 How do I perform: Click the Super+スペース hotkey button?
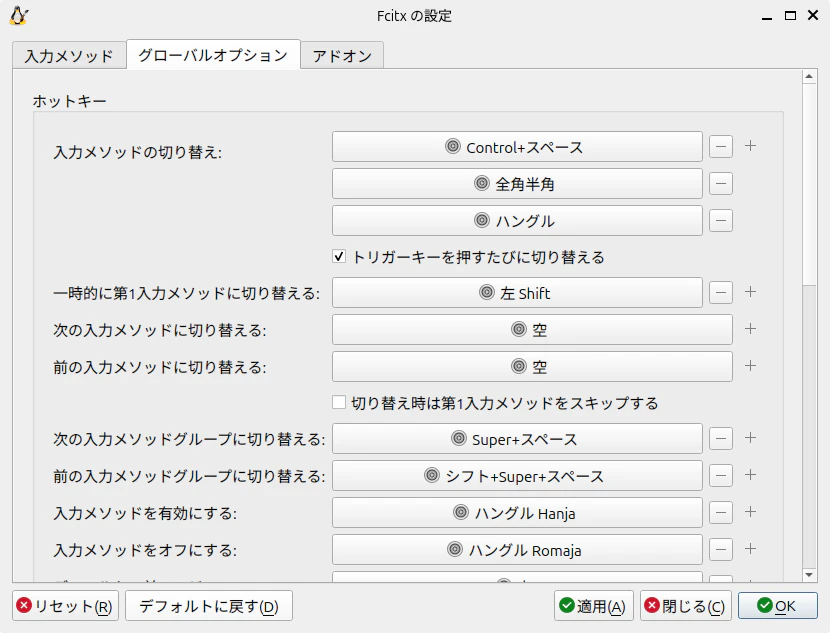(517, 439)
